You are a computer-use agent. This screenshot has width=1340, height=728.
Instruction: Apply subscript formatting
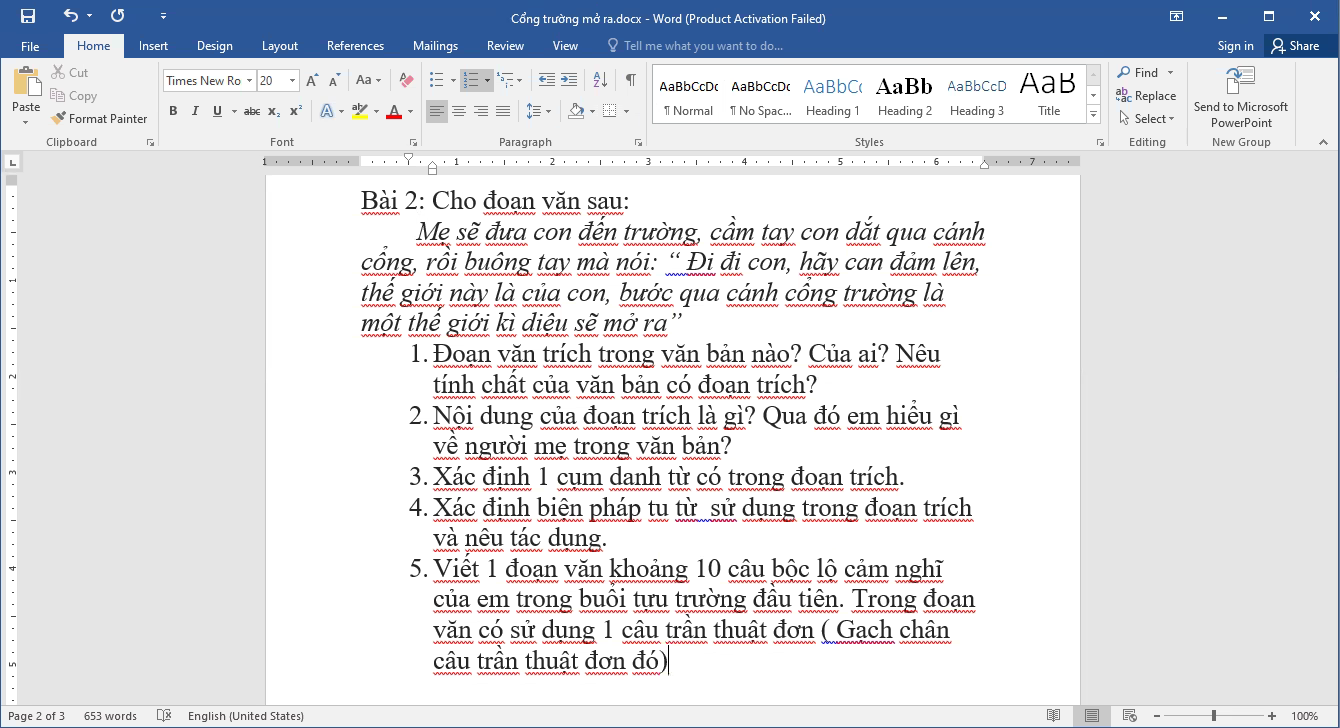276,111
